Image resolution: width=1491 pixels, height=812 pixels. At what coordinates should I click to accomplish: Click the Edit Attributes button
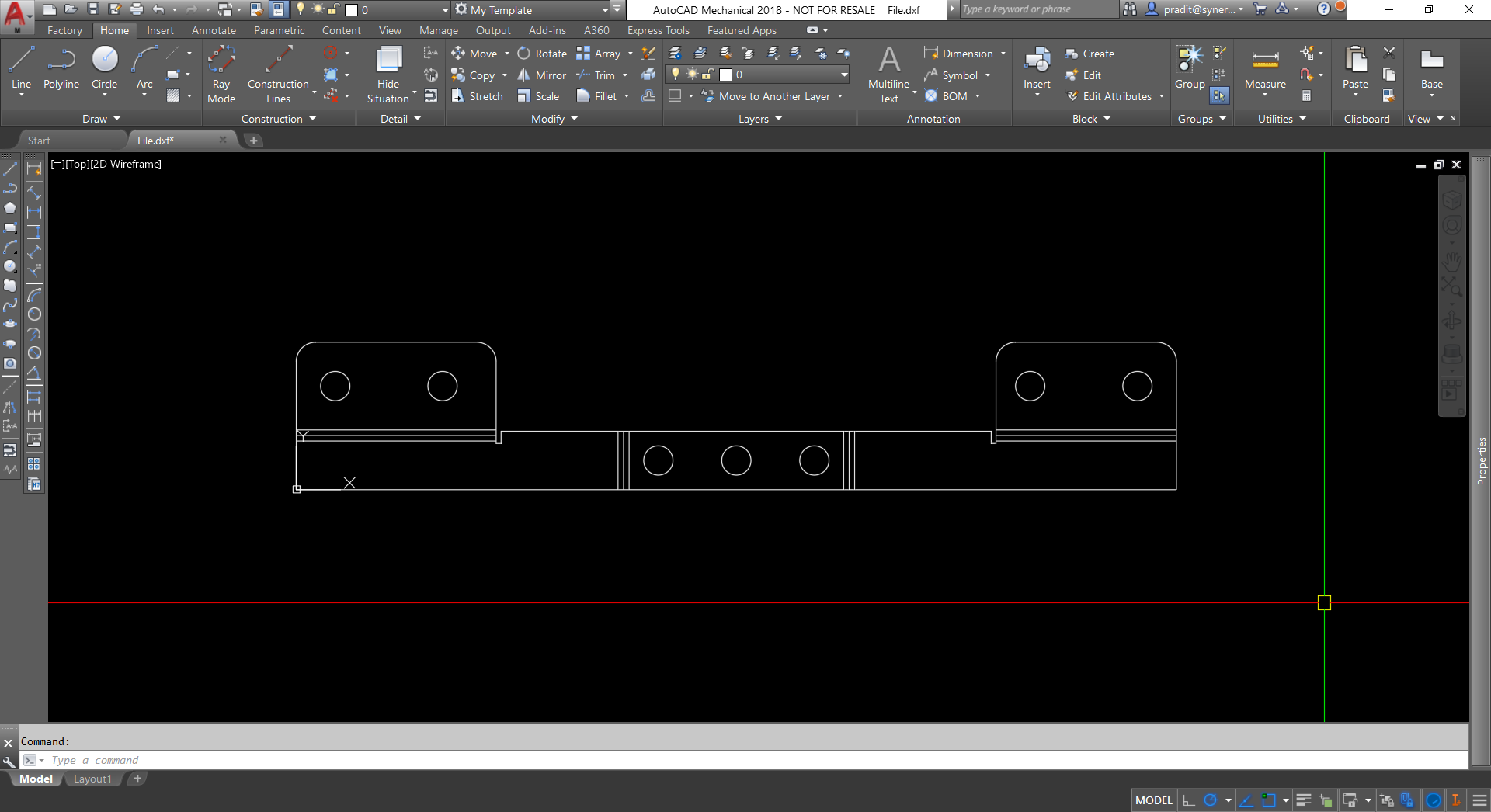1114,96
